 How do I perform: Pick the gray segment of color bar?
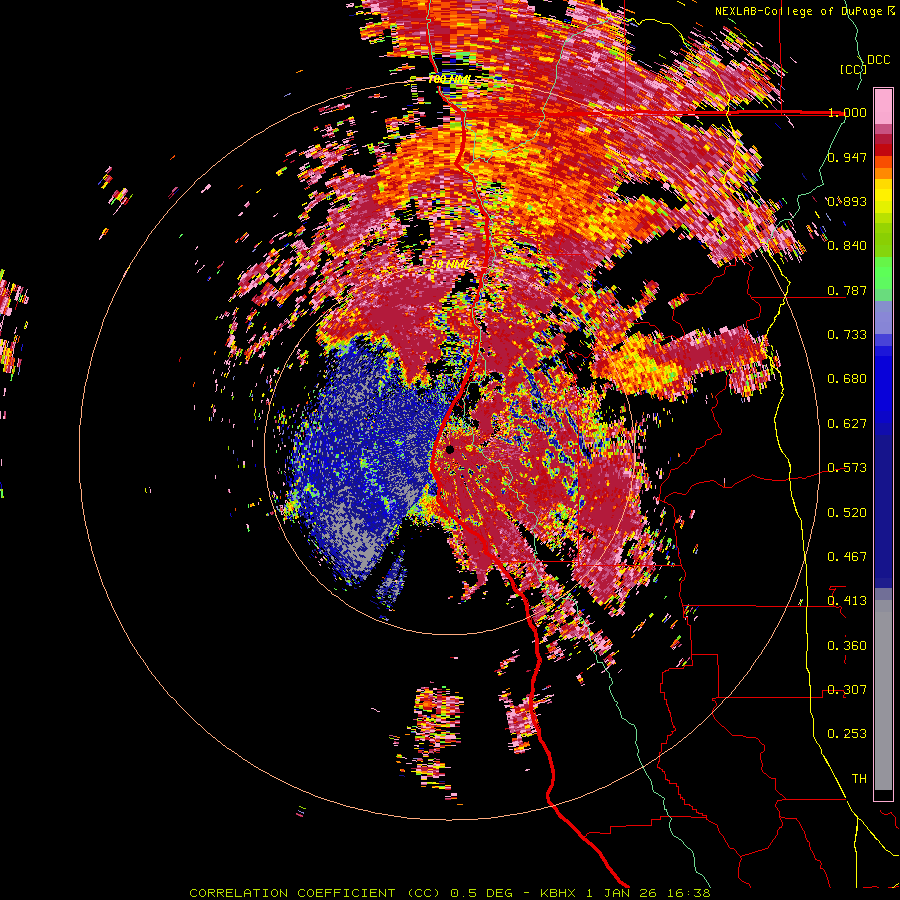[883, 695]
